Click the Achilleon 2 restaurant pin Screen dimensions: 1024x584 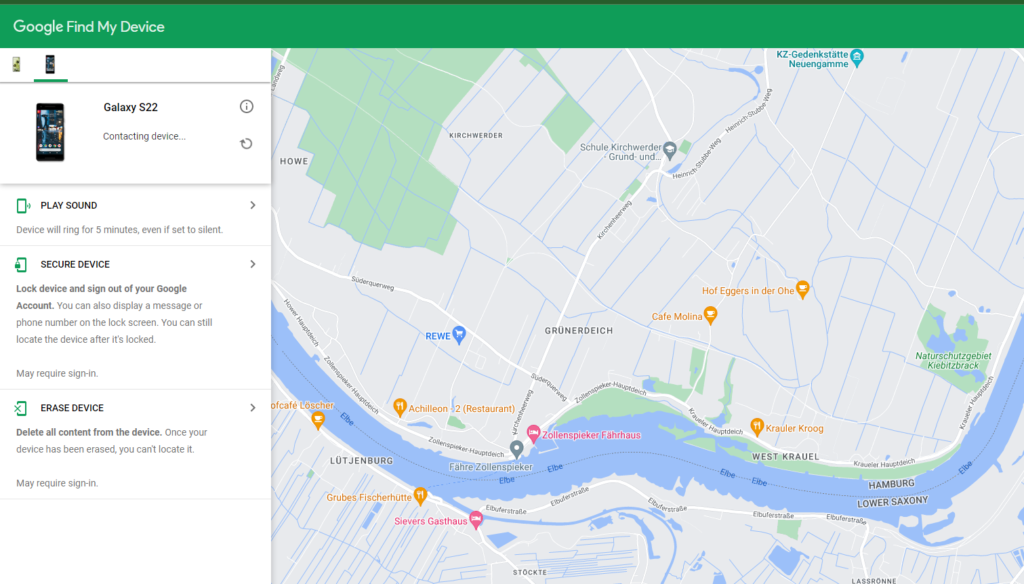click(x=400, y=407)
